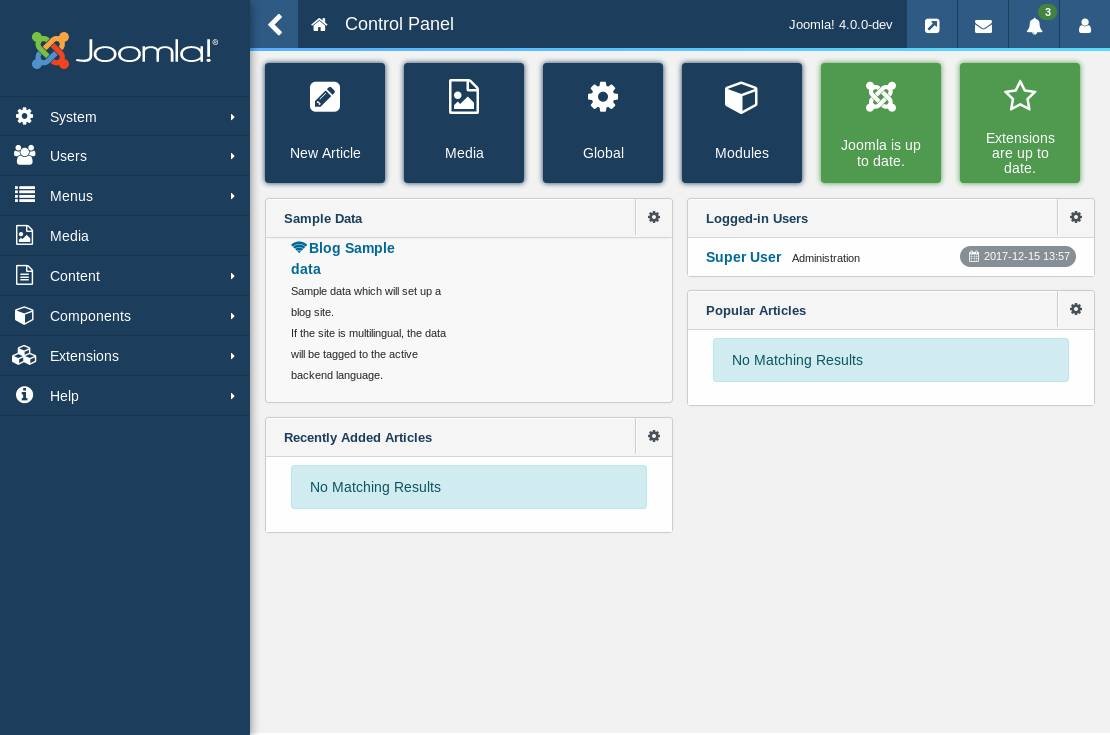1110x735 pixels.
Task: Click the System gear icon in sidebar
Action: pyautogui.click(x=25, y=116)
